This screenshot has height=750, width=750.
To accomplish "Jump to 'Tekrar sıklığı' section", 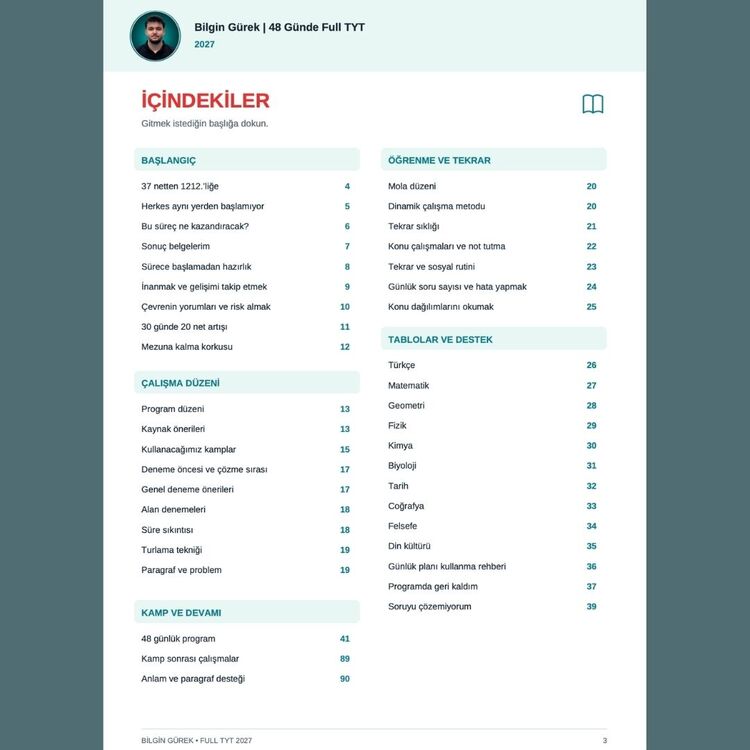I will pyautogui.click(x=493, y=226).
